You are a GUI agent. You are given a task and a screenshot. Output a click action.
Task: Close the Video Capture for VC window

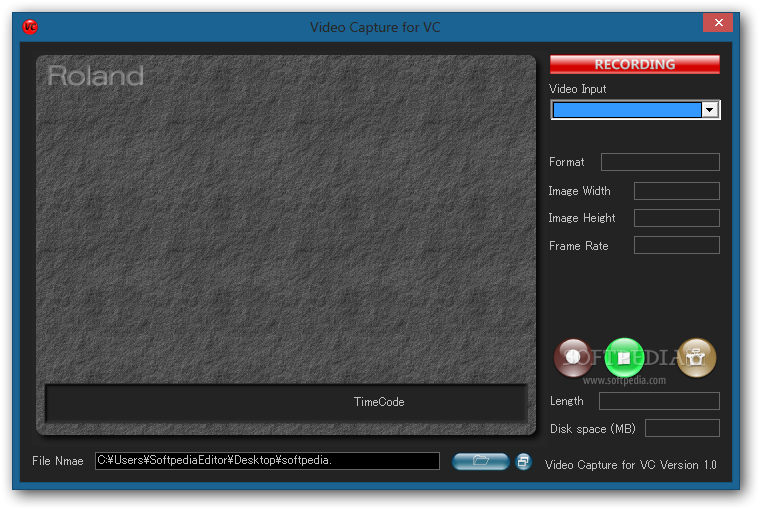(x=718, y=22)
